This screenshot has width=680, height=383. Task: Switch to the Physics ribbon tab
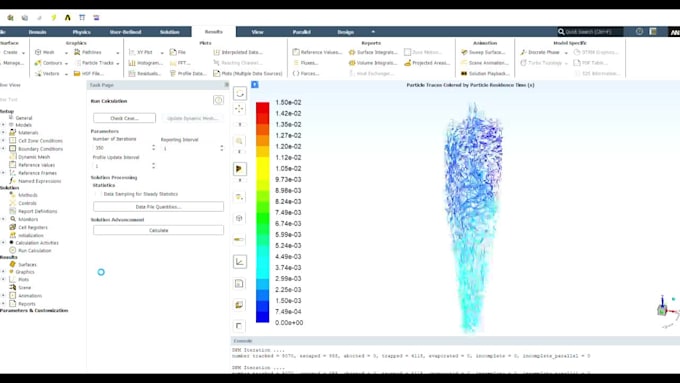tap(82, 32)
